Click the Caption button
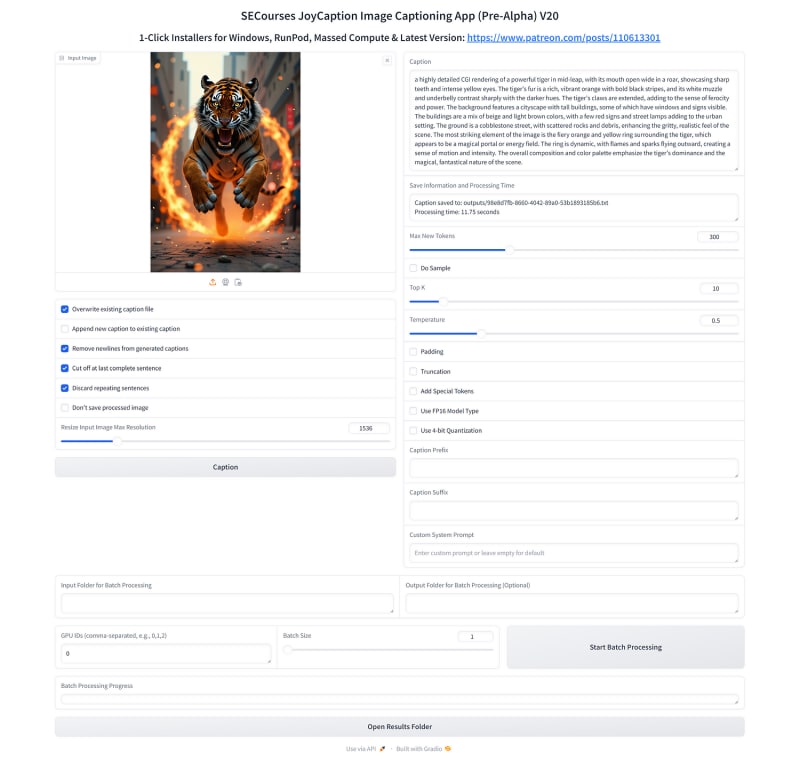The image size is (800, 761). pyautogui.click(x=225, y=467)
